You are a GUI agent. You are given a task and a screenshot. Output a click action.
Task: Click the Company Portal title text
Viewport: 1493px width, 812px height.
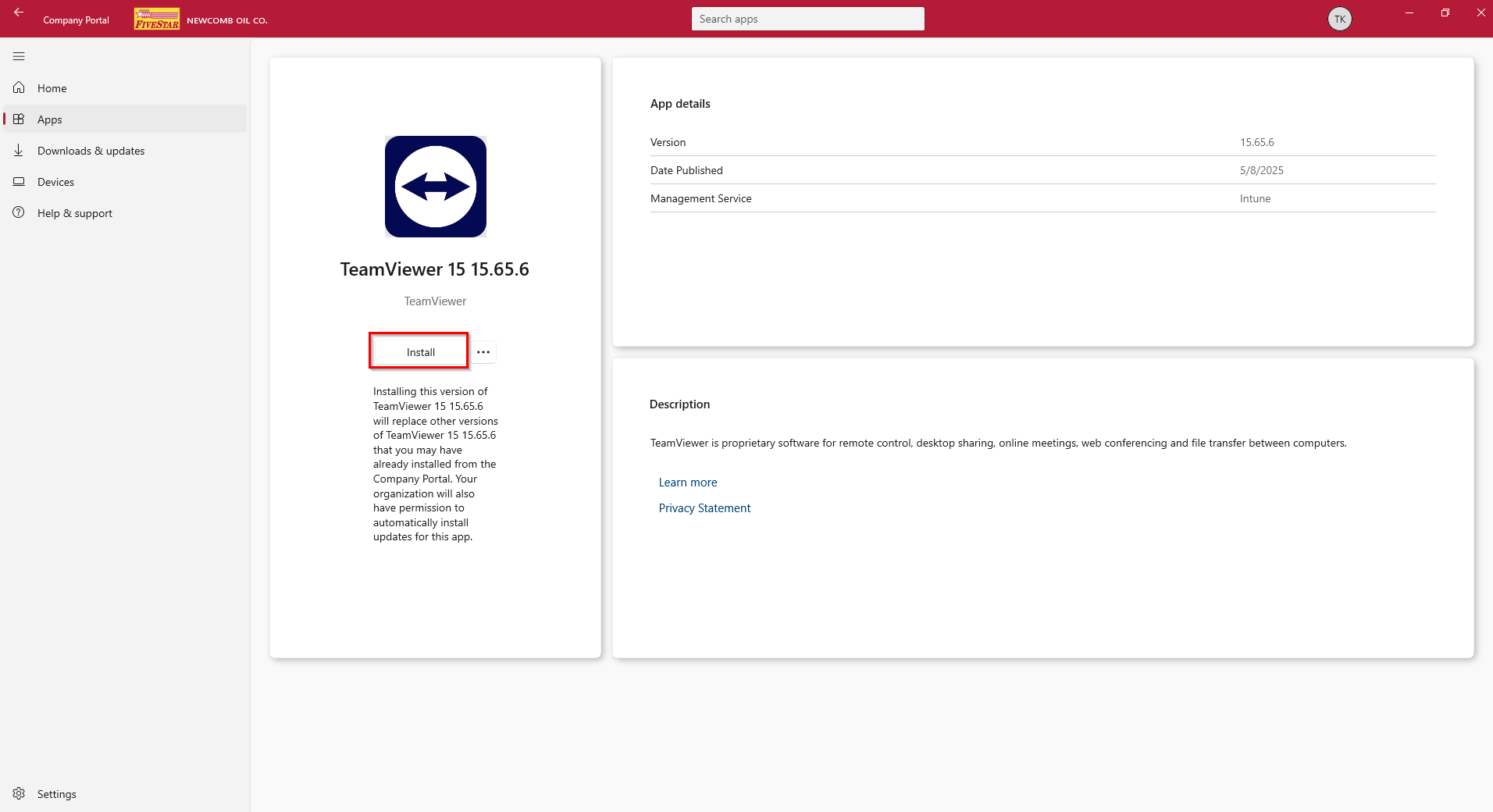[x=76, y=20]
